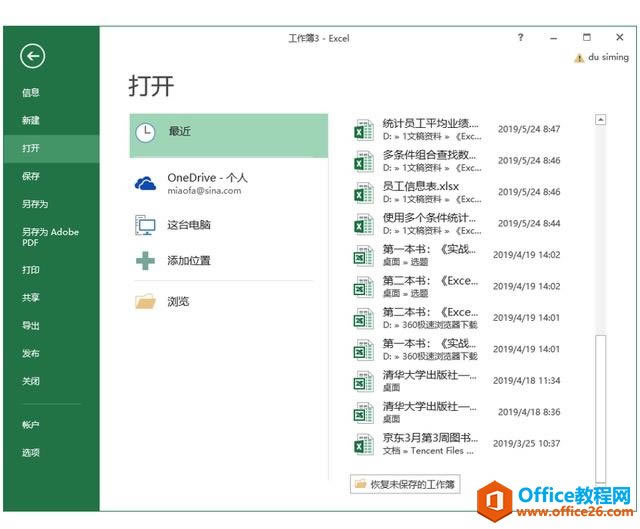The image size is (640, 529).
Task: Open 京东3月第3周图书... file
Action: [457, 444]
